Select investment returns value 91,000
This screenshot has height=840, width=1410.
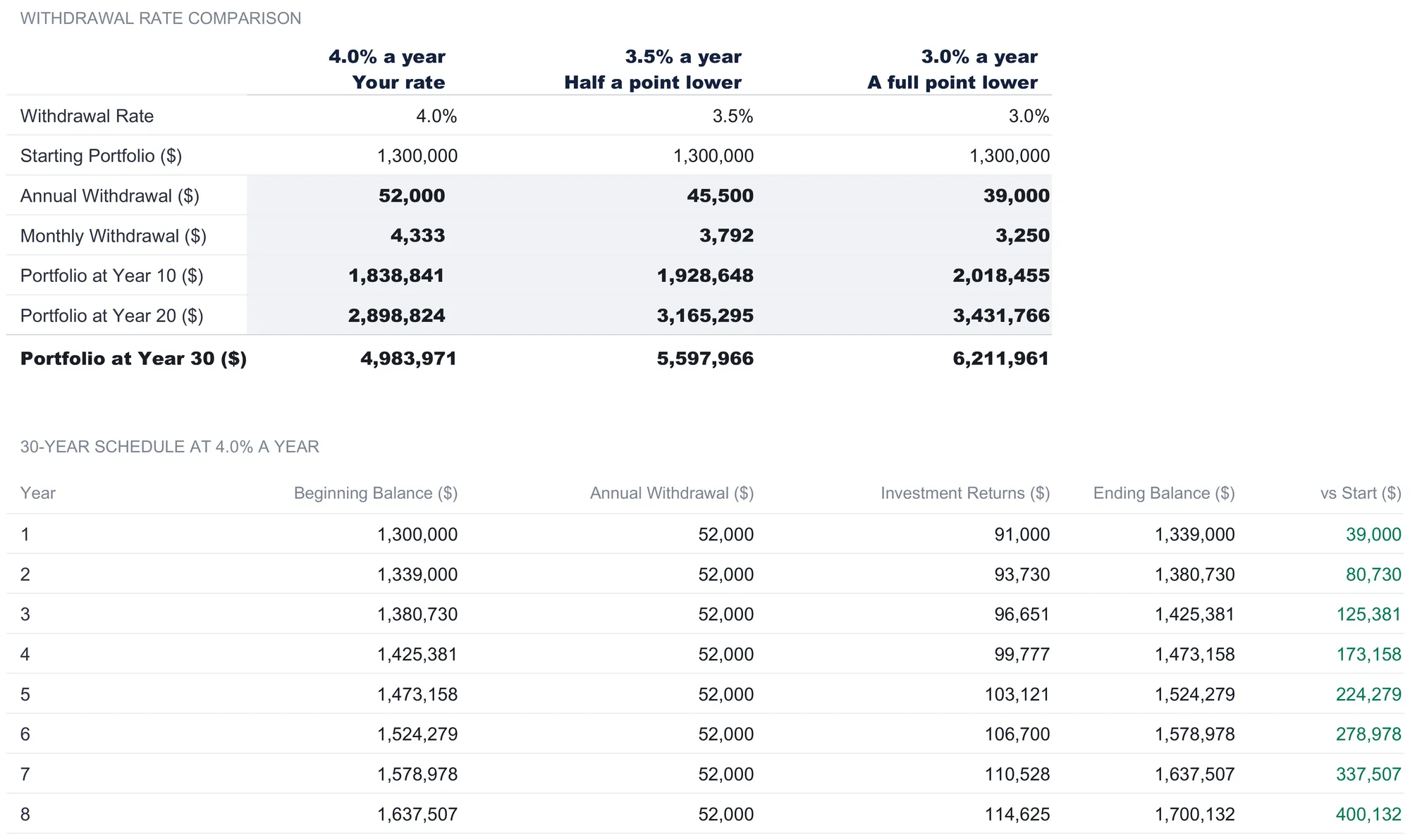(1022, 534)
